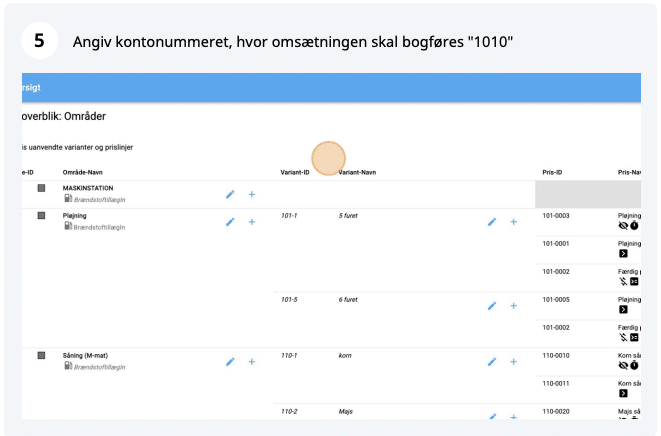The height and width of the screenshot is (436, 661).
Task: Click the plus icon for variant 101-5
Action: tap(513, 306)
